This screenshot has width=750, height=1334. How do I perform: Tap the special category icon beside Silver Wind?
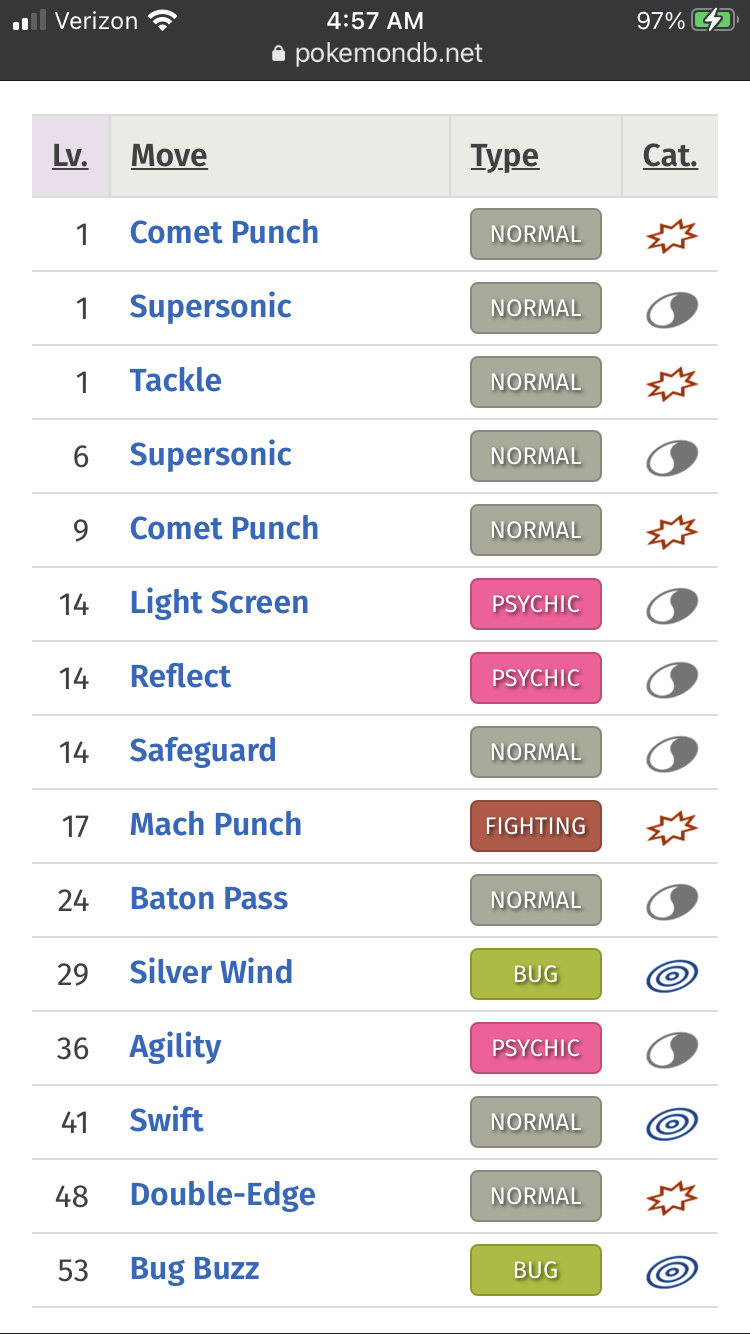click(x=671, y=974)
